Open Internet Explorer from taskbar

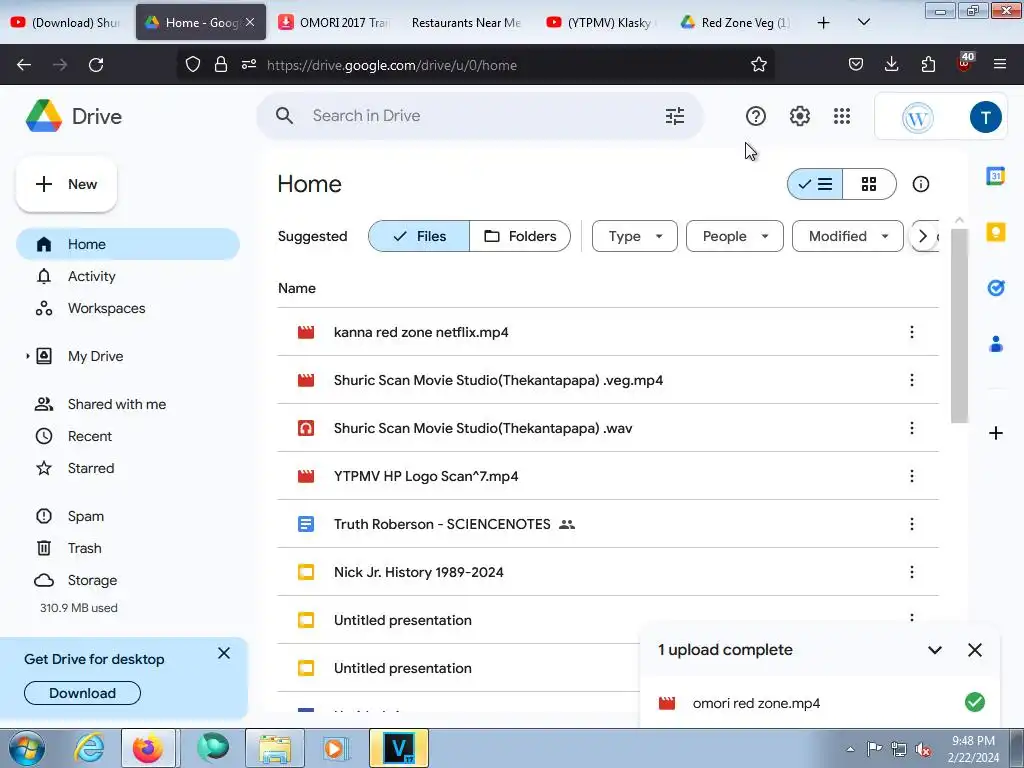pos(89,748)
